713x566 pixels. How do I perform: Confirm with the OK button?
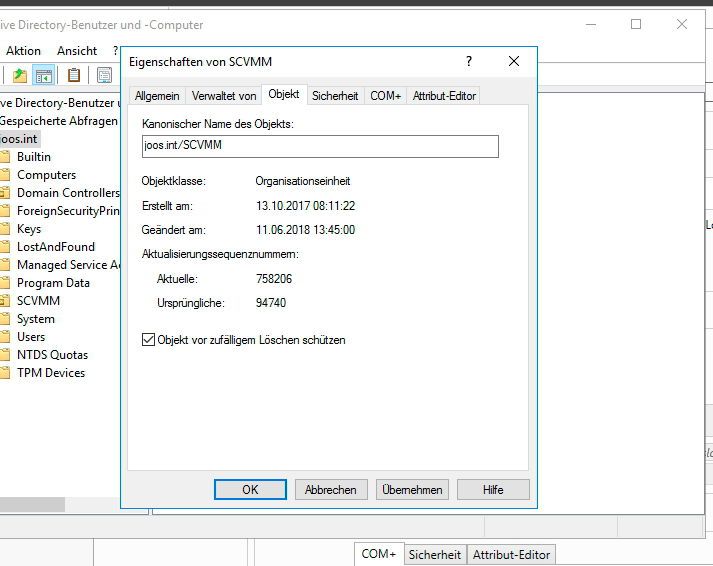click(x=250, y=490)
